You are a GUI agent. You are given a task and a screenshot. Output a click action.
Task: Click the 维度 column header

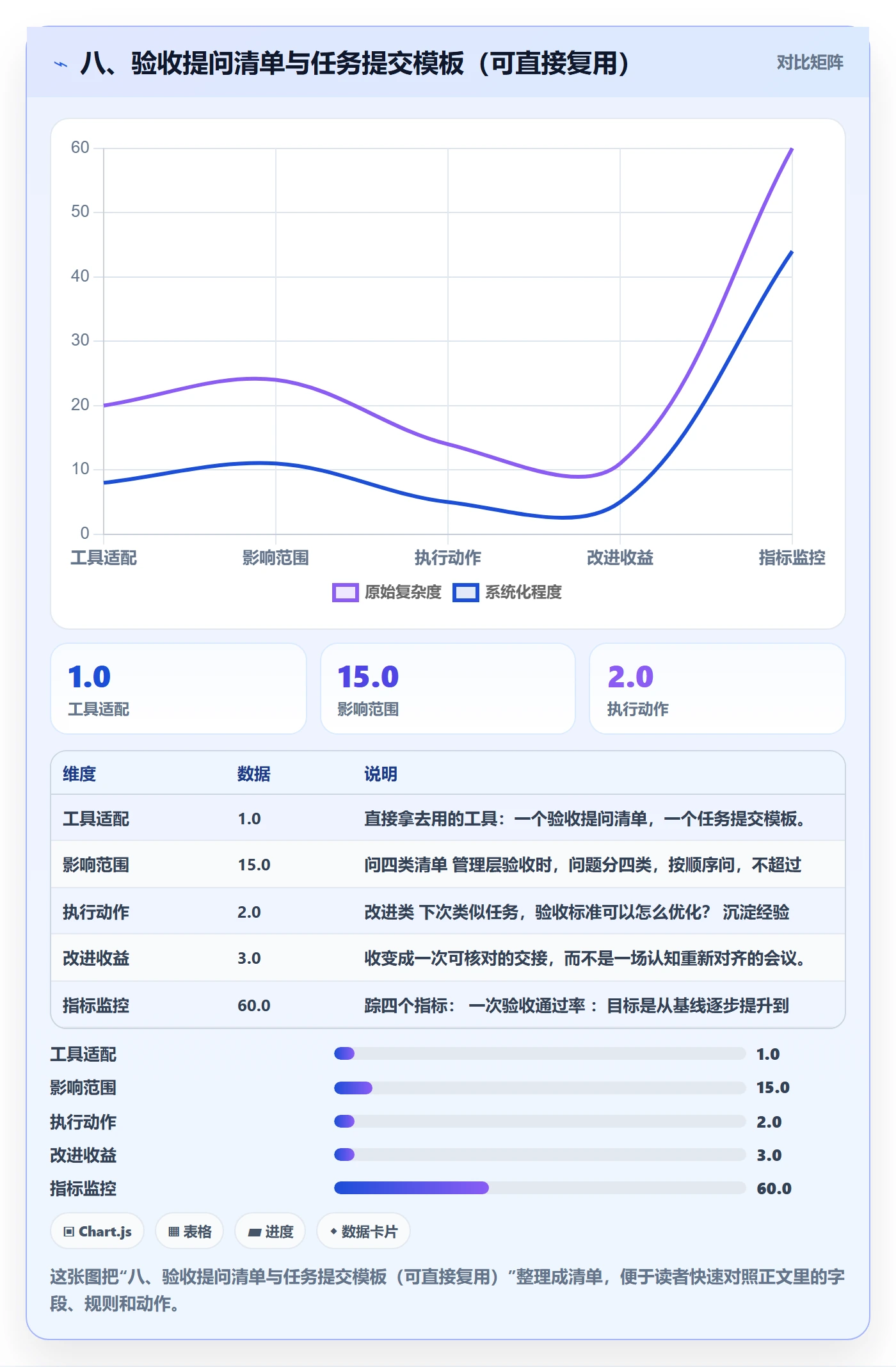79,774
